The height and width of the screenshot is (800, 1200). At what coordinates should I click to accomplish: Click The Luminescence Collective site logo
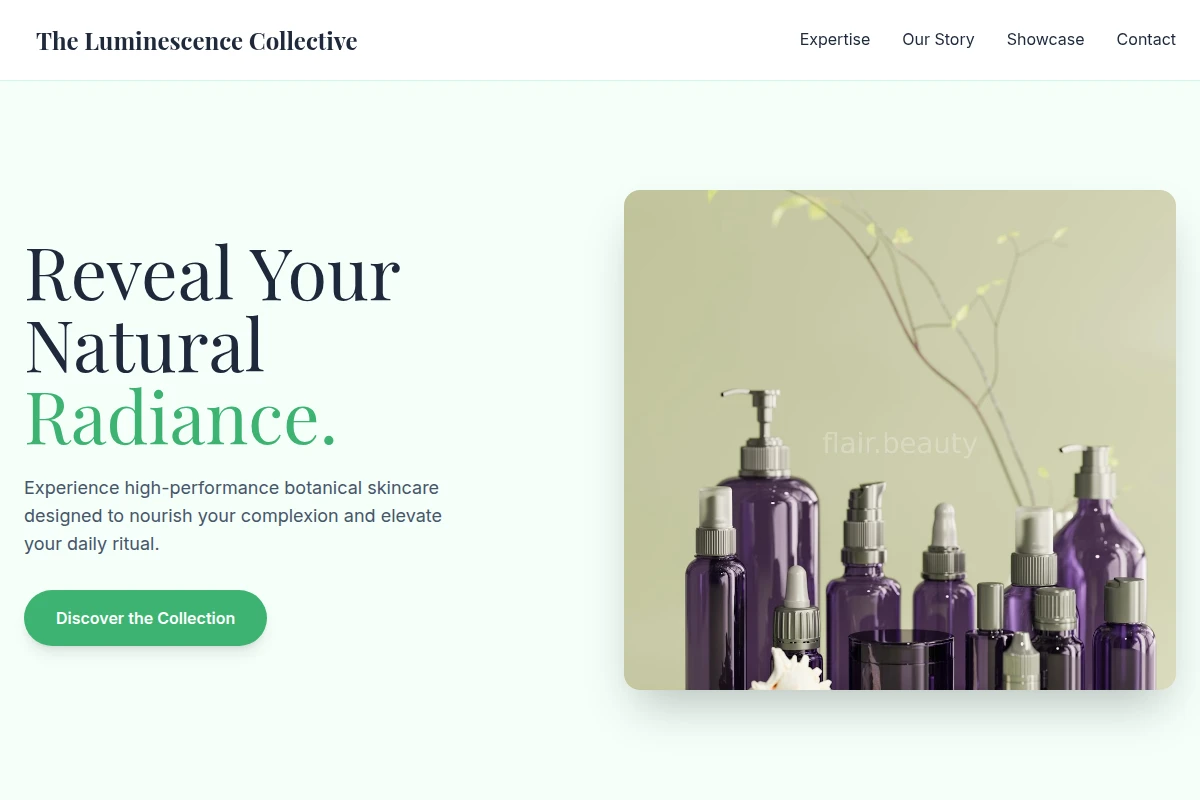pos(197,41)
